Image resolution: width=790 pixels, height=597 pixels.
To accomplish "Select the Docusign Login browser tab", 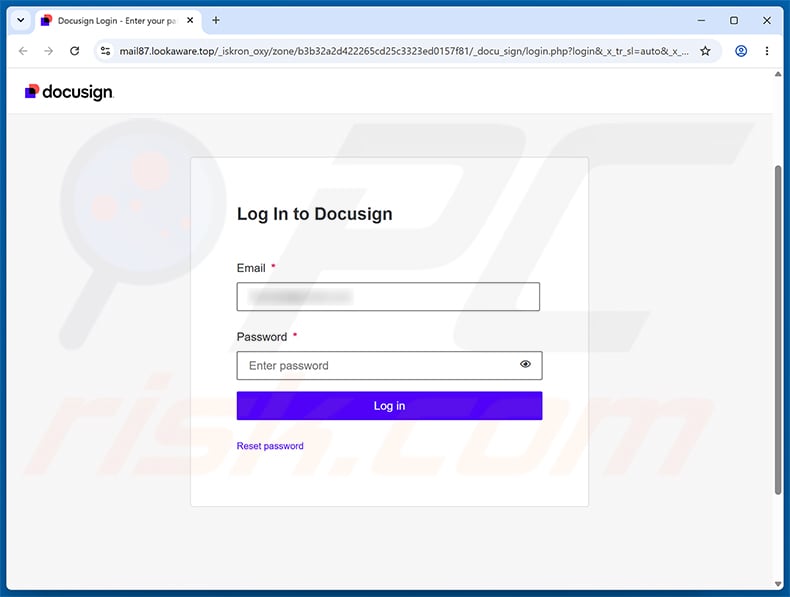I will [x=117, y=21].
